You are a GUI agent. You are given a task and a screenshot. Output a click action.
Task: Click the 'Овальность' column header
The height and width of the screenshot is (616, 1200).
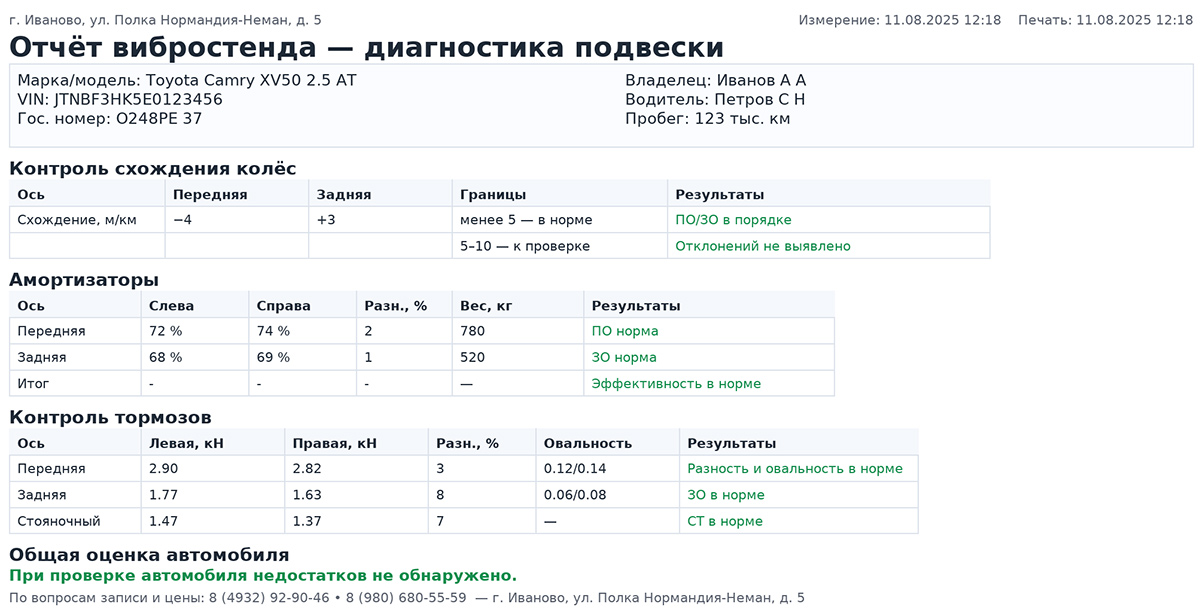588,443
